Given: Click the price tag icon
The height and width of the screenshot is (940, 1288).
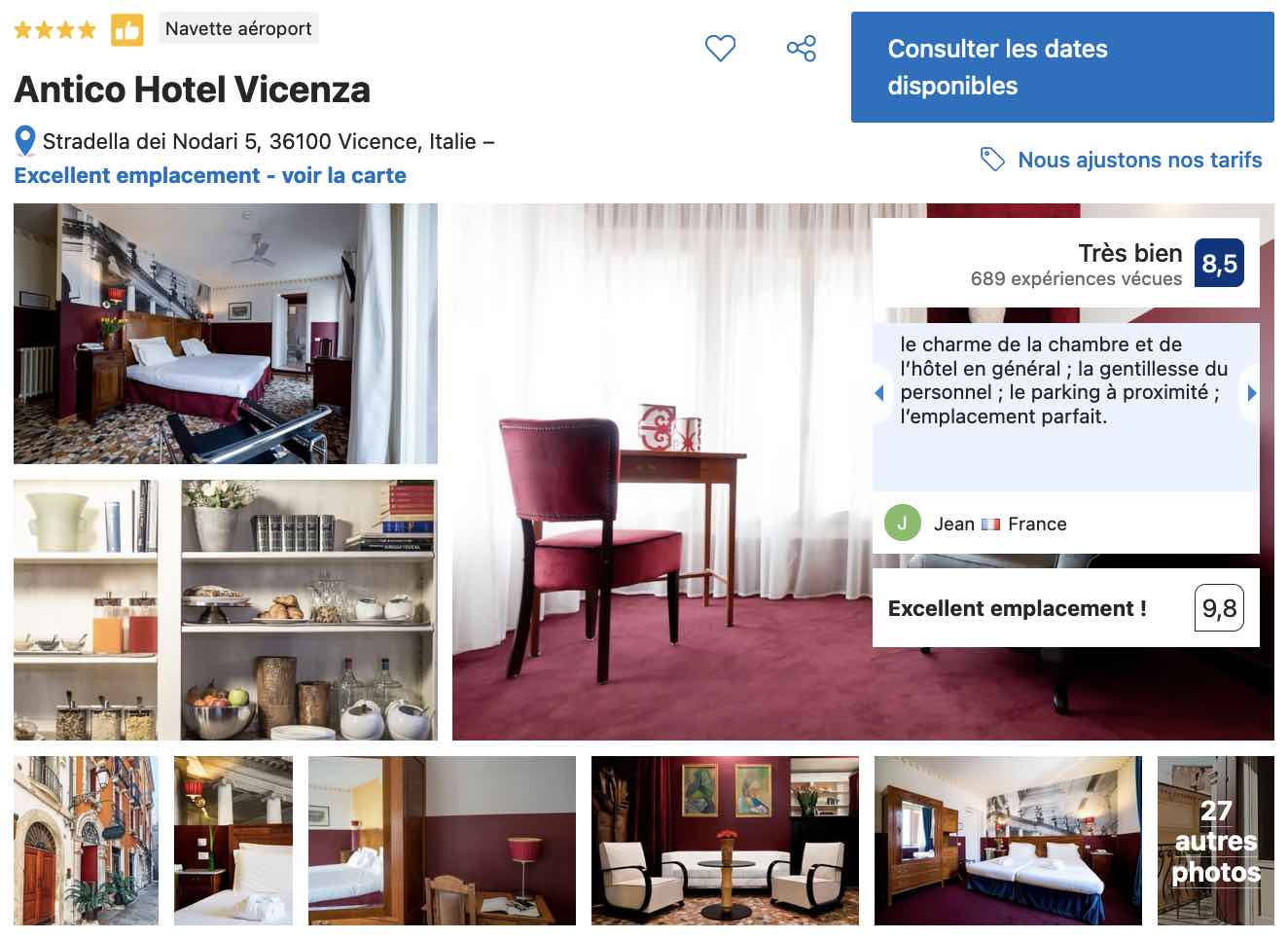Looking at the screenshot, I should pyautogui.click(x=992, y=159).
